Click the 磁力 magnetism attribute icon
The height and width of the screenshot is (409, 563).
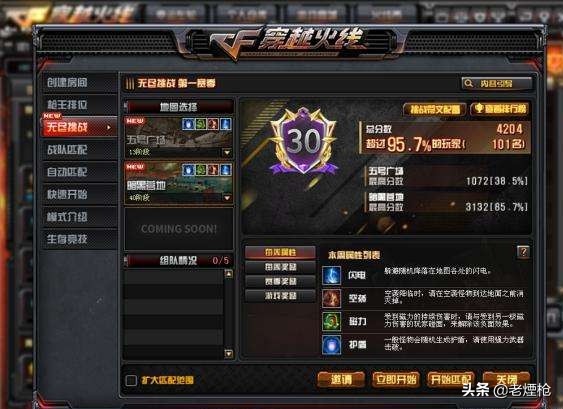click(331, 321)
